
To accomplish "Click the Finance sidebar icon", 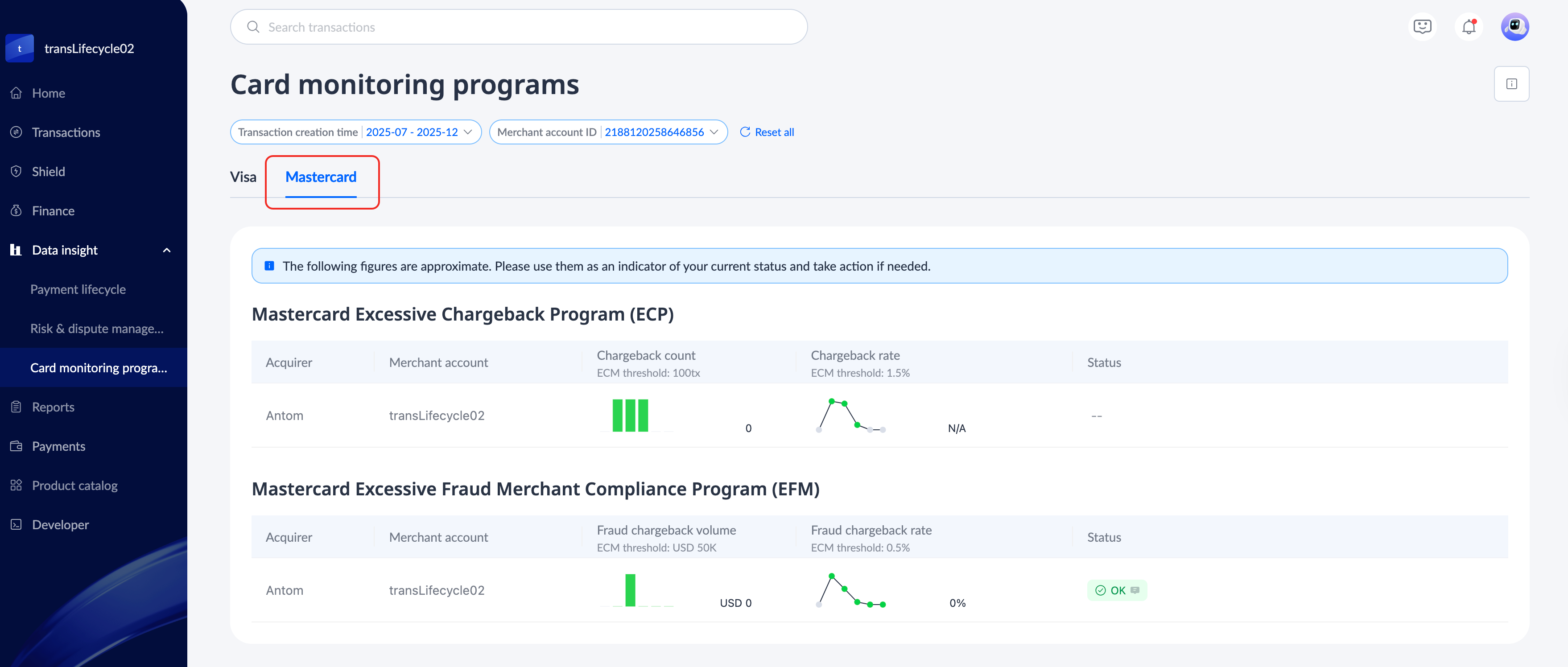I will [17, 210].
